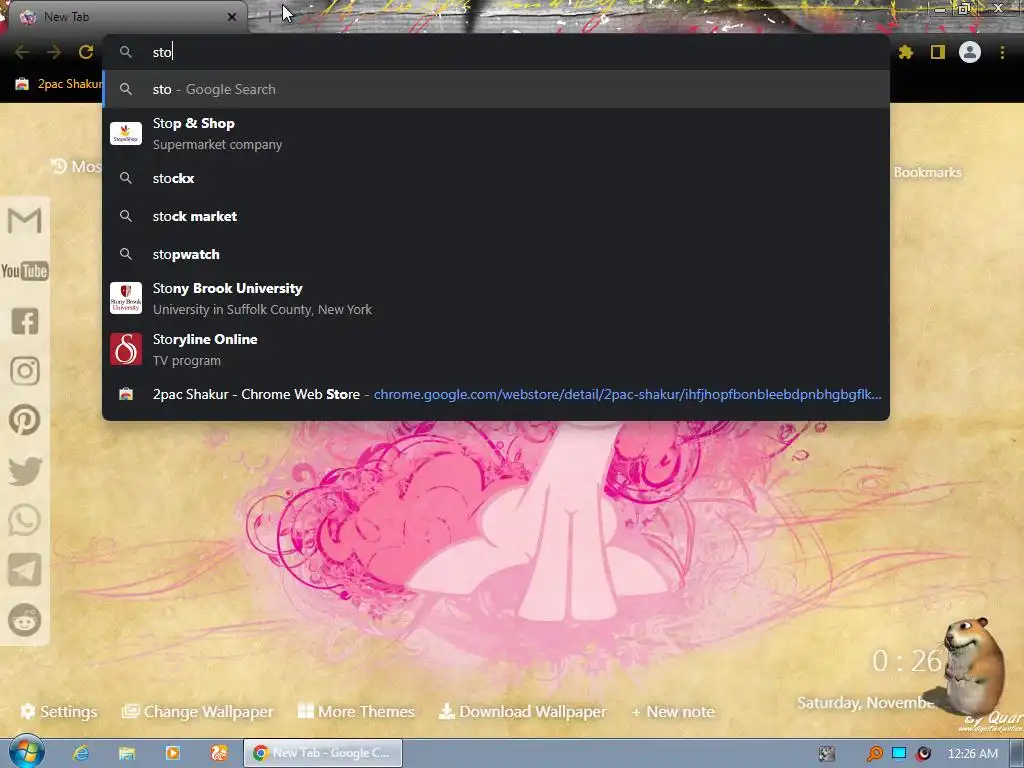Open Windows Explorer from taskbar
This screenshot has height=768, width=1024.
127,753
